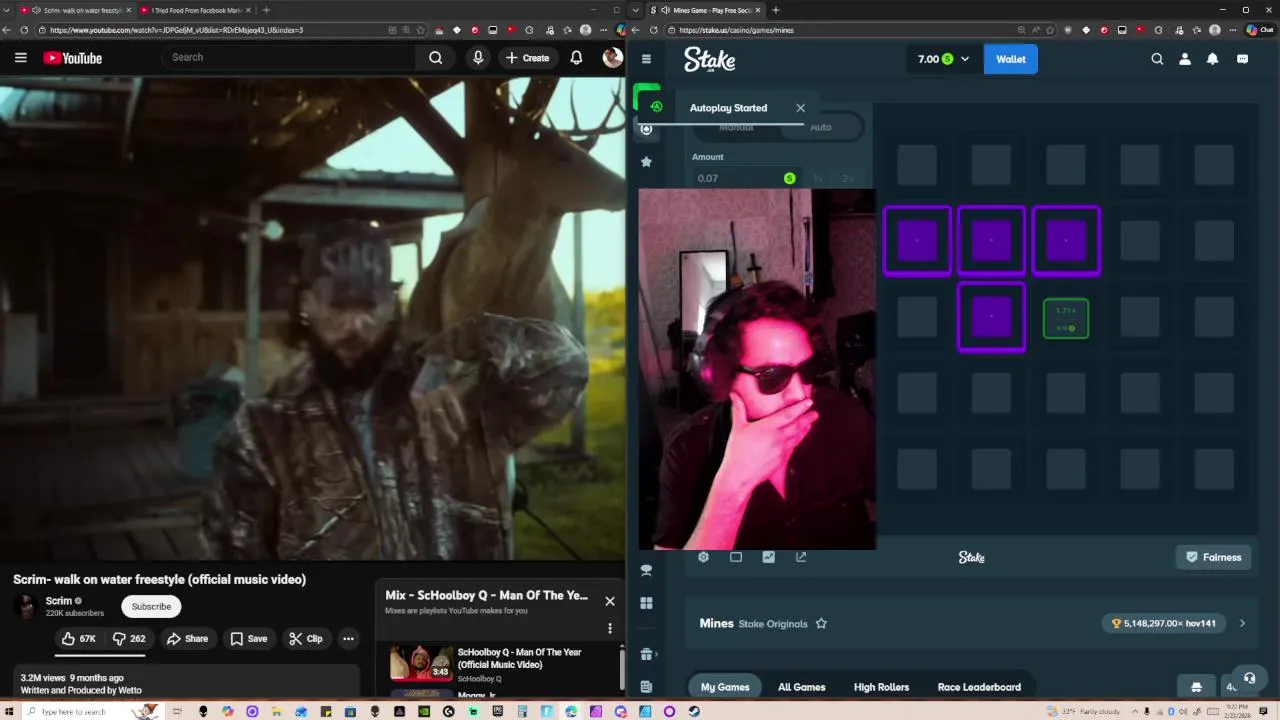Open the Stake chat icon

coord(1242,59)
